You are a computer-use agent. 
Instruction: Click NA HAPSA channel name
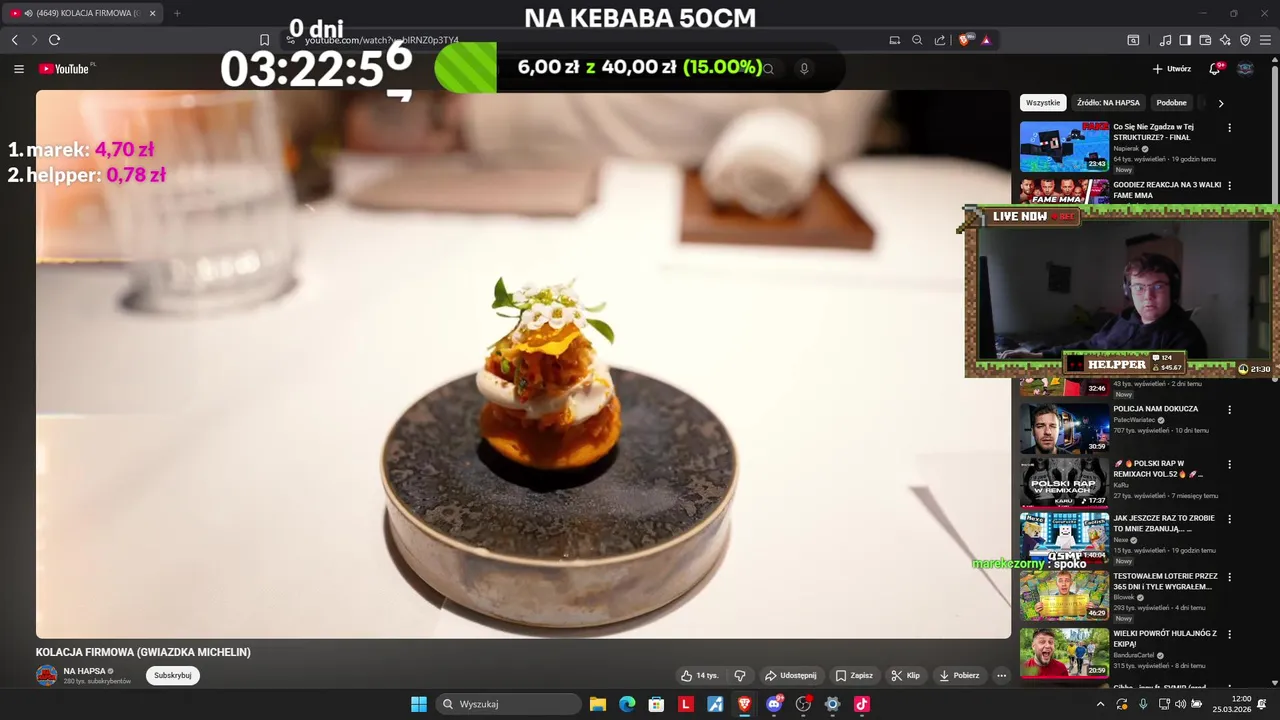click(x=84, y=671)
